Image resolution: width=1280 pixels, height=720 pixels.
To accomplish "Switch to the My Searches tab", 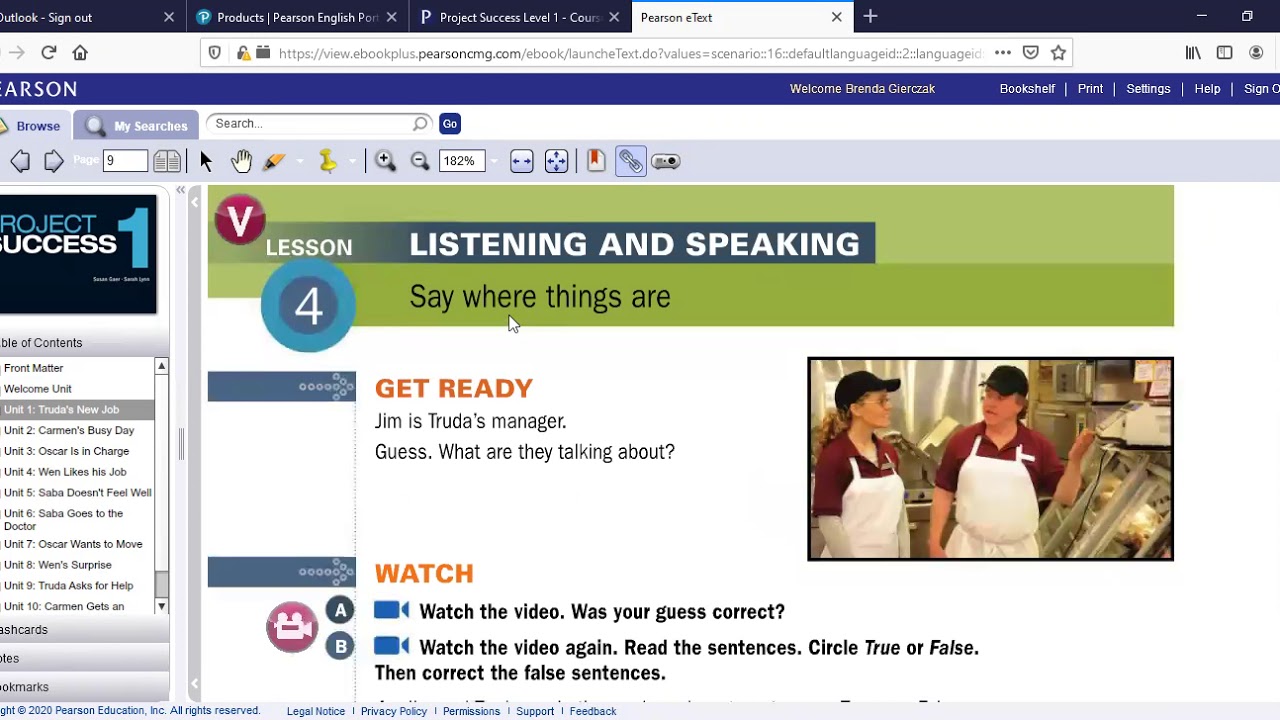I will [x=137, y=126].
